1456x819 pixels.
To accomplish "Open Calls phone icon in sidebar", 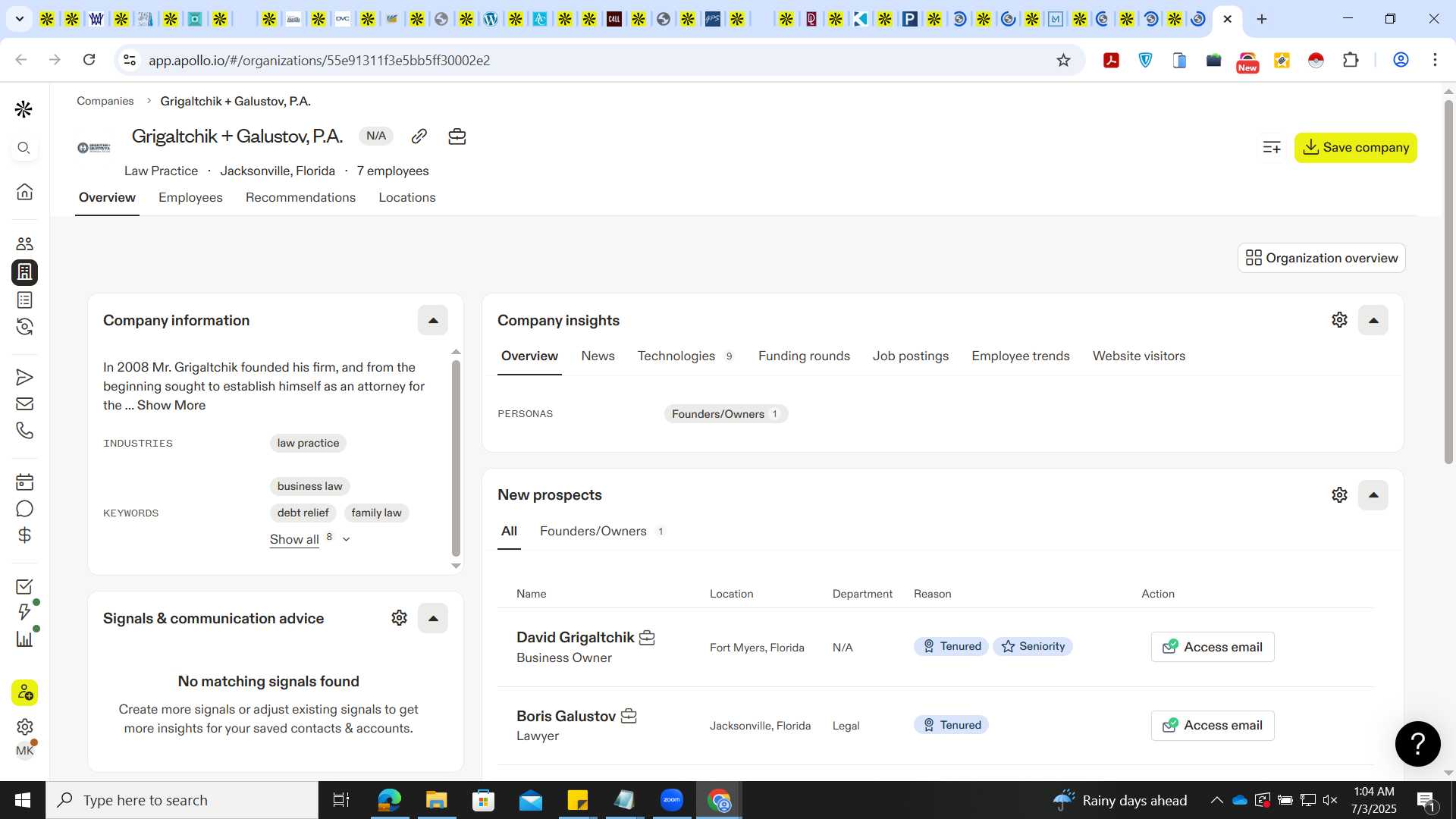I will click(x=24, y=431).
